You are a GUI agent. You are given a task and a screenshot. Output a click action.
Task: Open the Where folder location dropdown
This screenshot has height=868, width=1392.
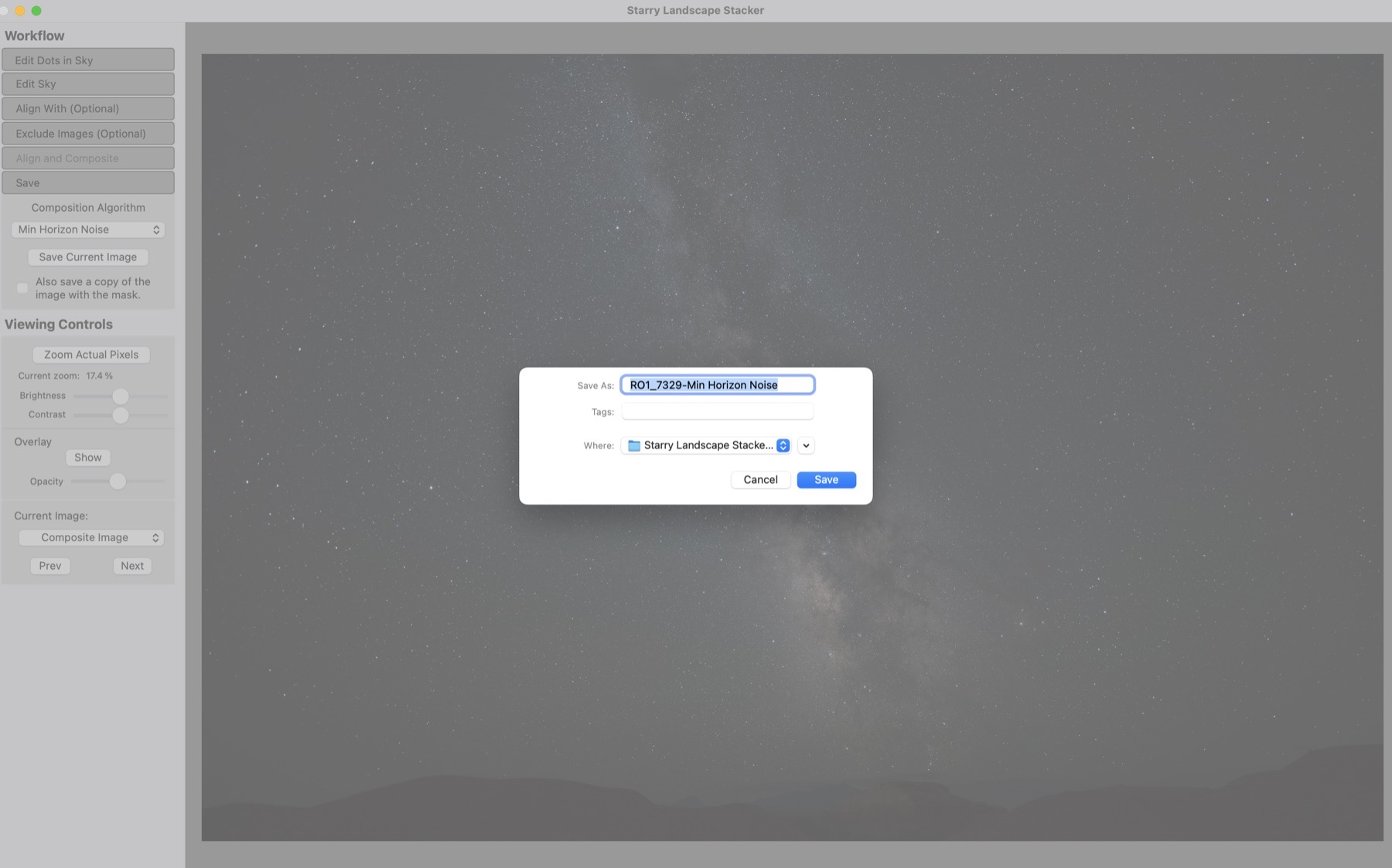pos(705,445)
